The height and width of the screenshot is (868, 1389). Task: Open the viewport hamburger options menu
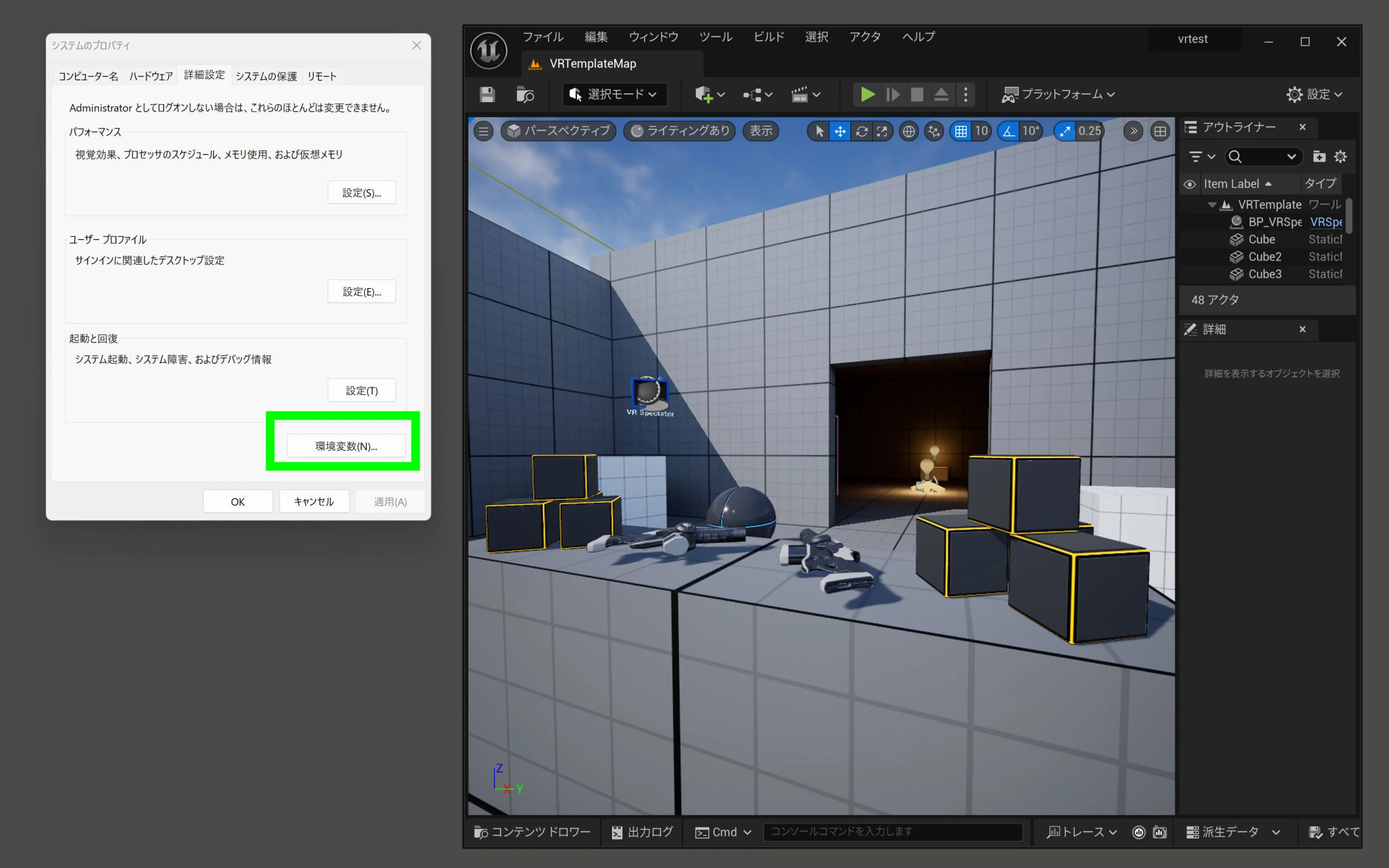(x=483, y=131)
